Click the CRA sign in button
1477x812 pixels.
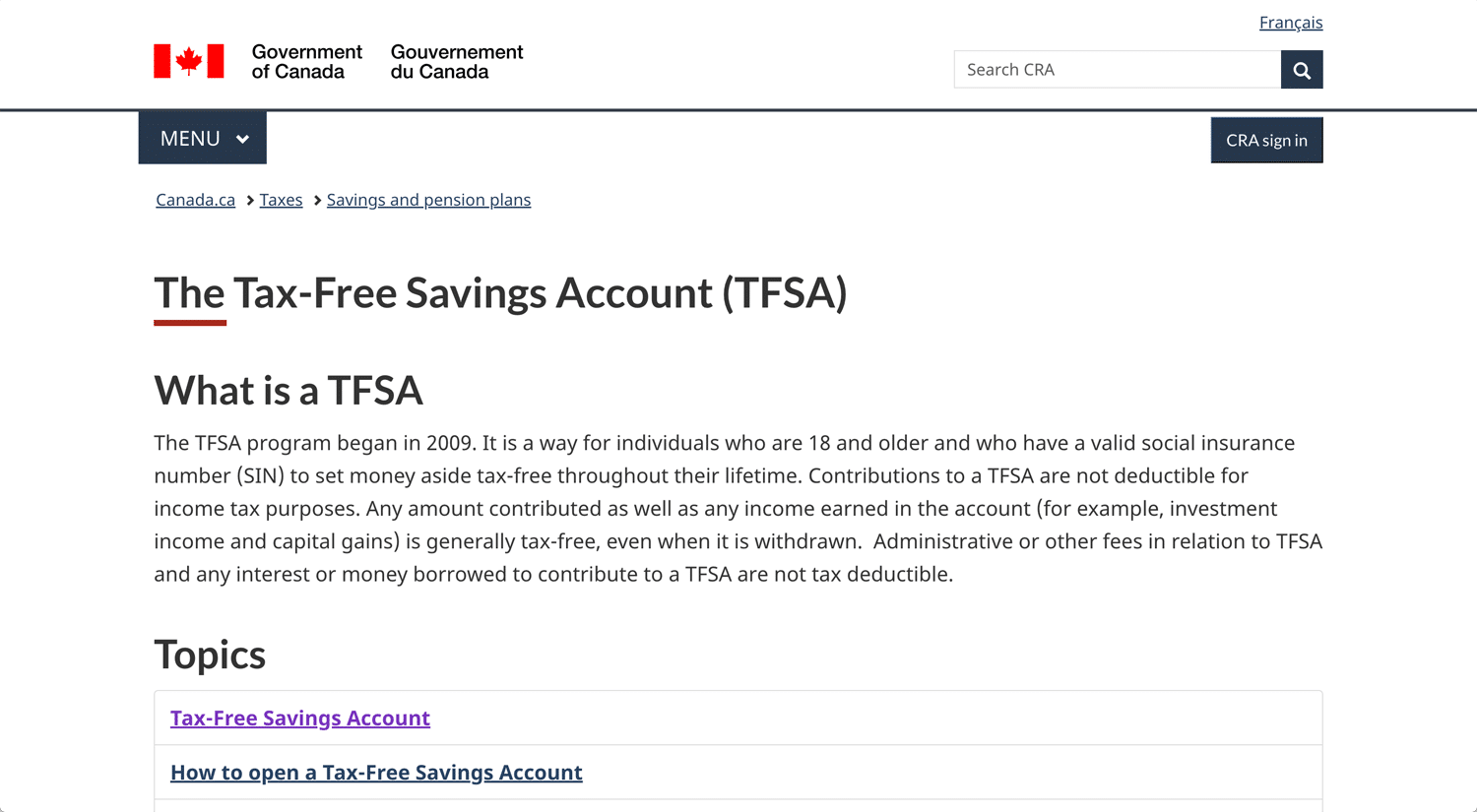[x=1266, y=140]
